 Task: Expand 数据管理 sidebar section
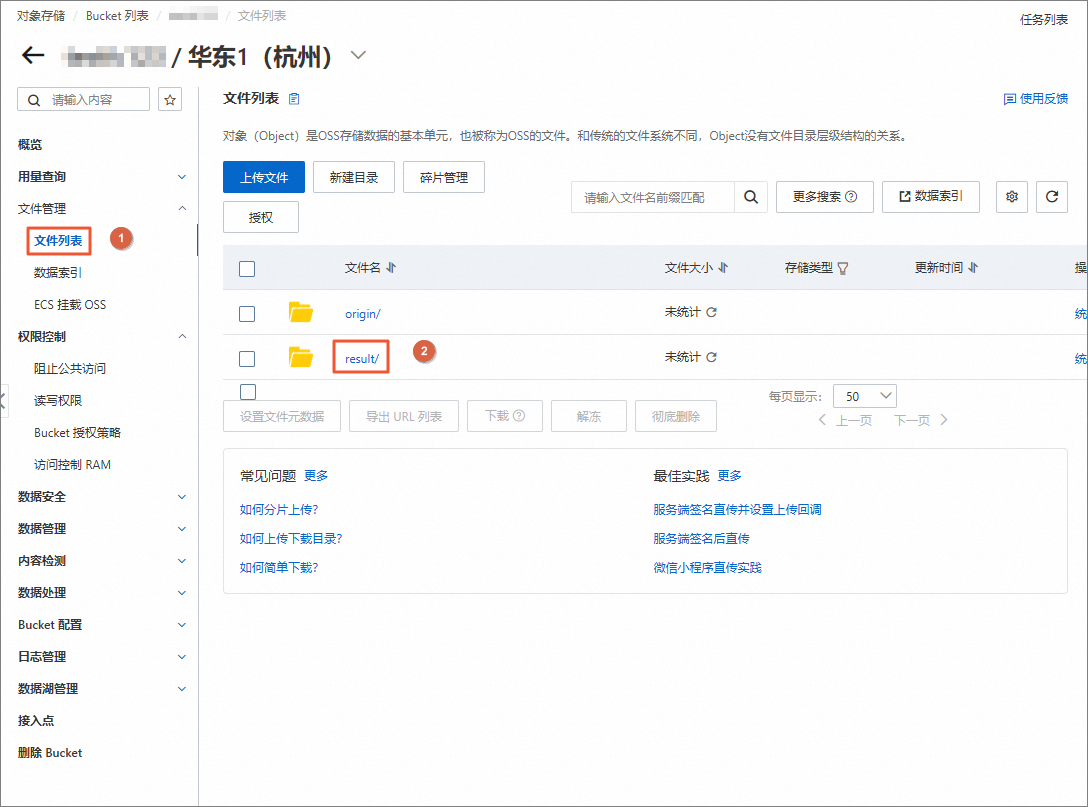[182, 529]
